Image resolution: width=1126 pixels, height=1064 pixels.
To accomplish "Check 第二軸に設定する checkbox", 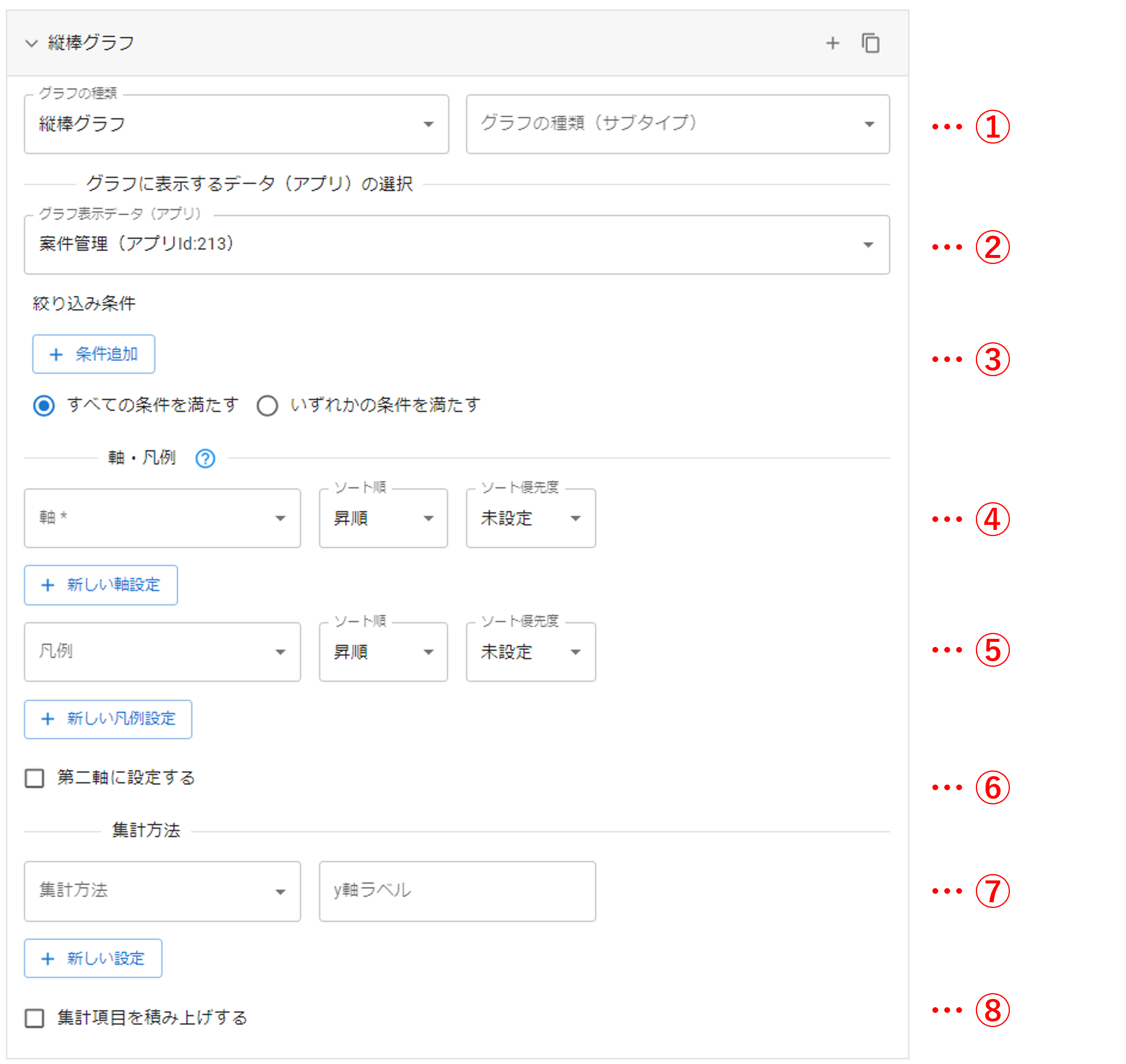I will point(34,778).
